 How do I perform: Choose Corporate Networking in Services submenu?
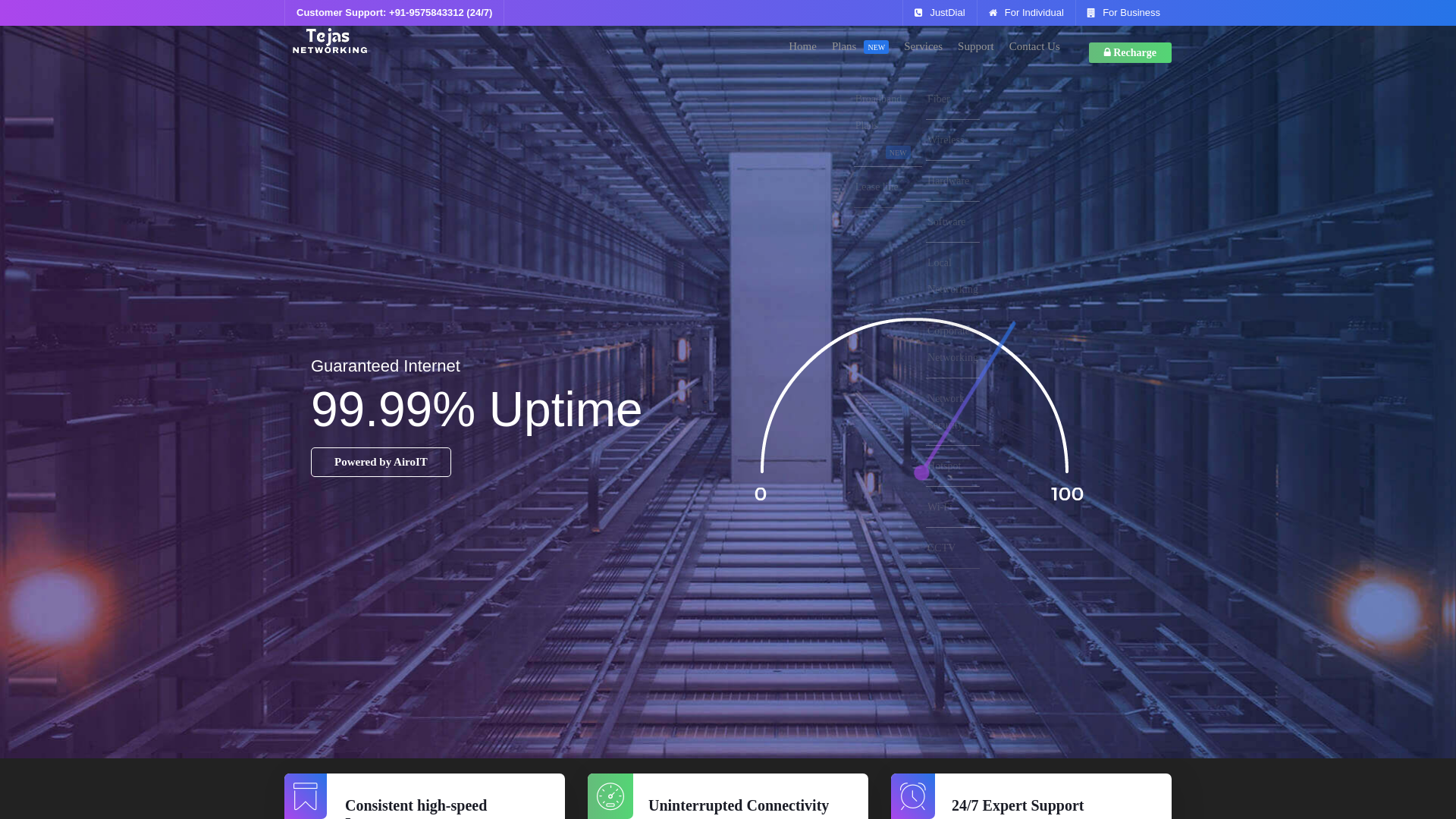pos(952,344)
